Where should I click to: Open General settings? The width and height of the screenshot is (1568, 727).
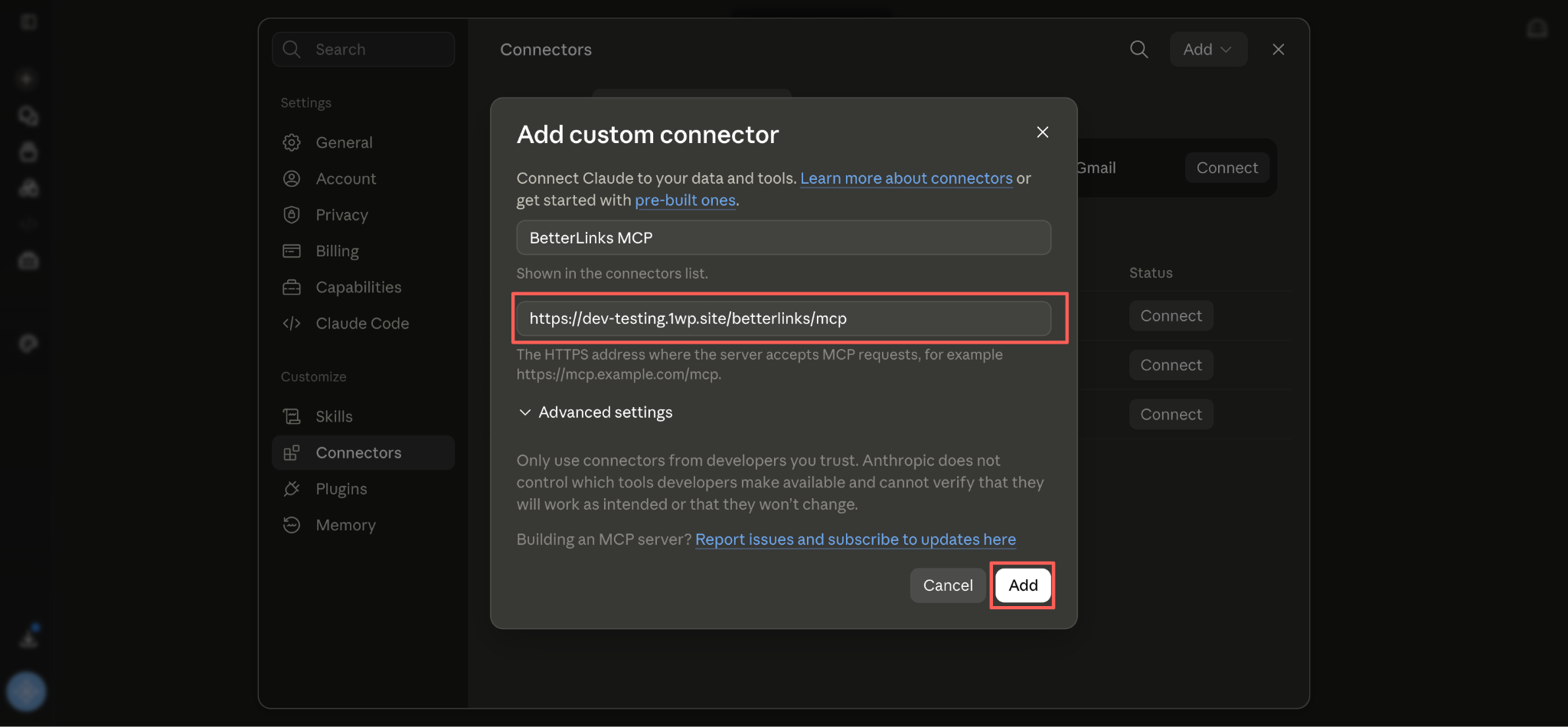click(363, 142)
